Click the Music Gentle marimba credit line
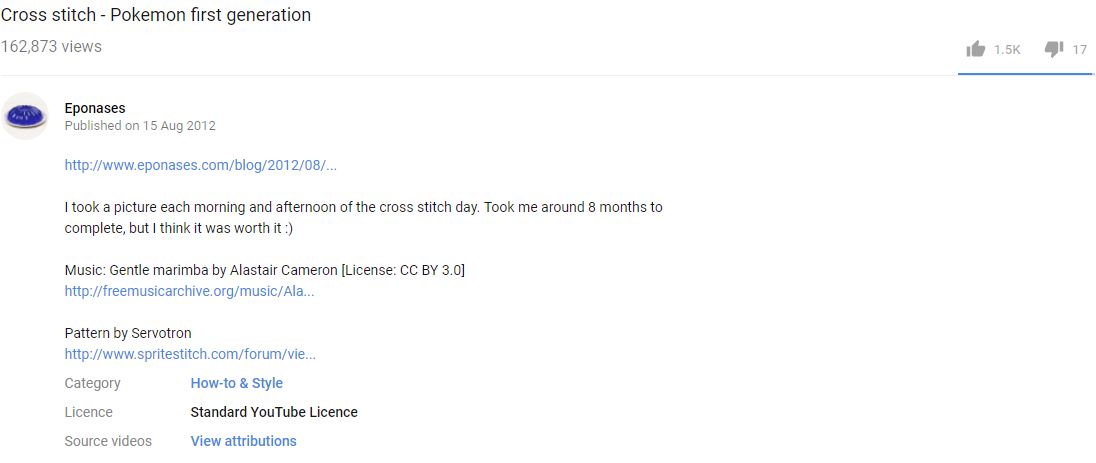Viewport: 1096px width, 463px height. click(x=265, y=270)
